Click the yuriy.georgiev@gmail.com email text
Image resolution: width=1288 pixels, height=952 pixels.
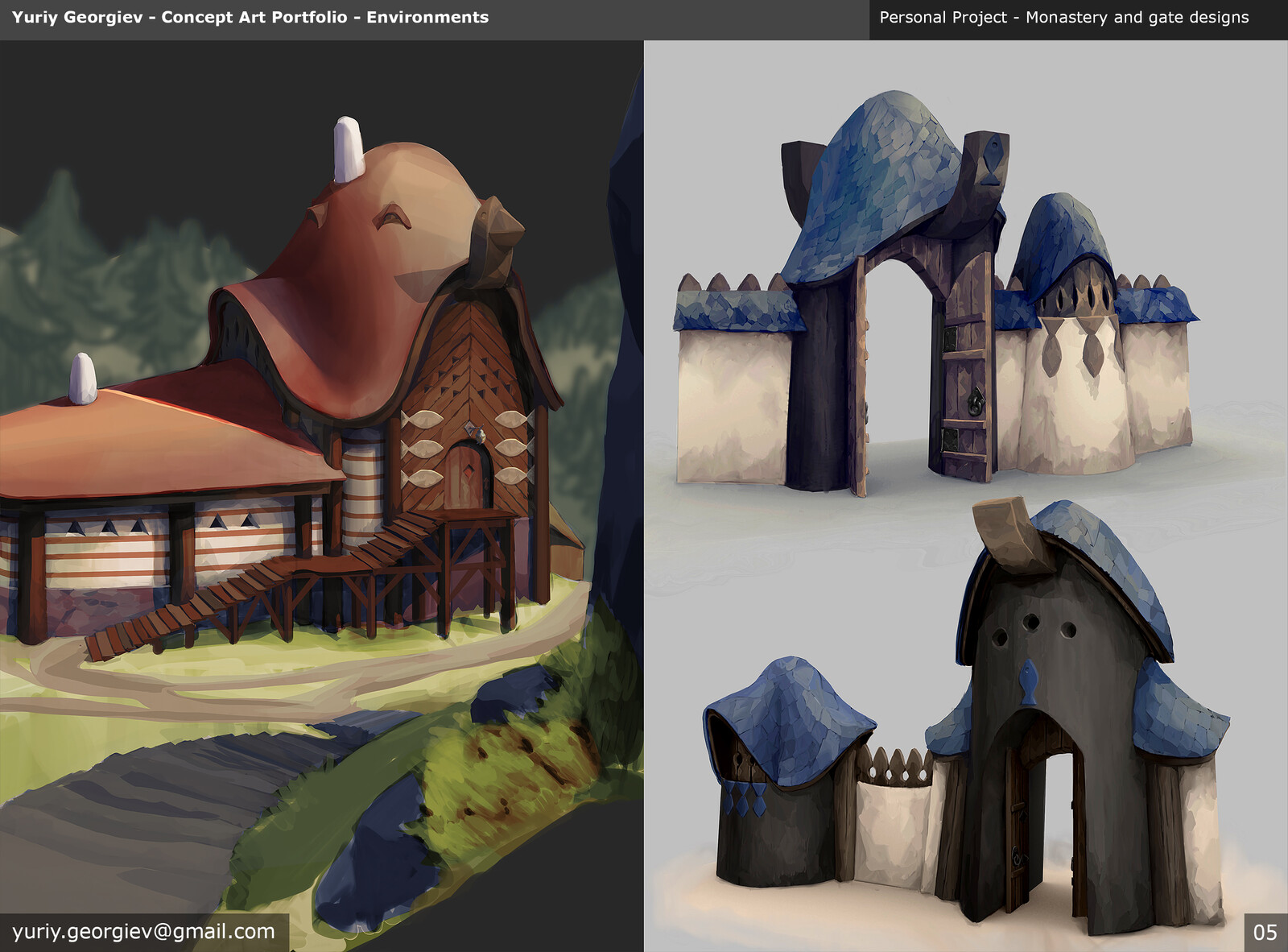click(143, 932)
